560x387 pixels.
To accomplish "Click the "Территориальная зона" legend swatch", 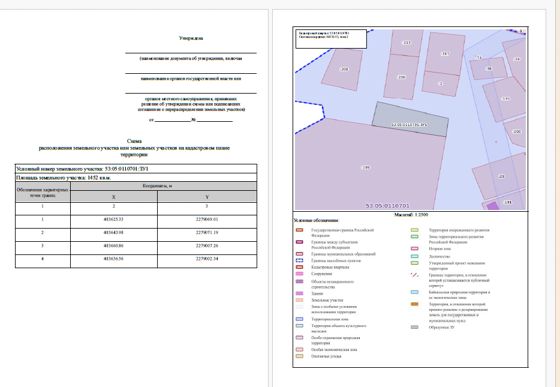I will (300, 319).
